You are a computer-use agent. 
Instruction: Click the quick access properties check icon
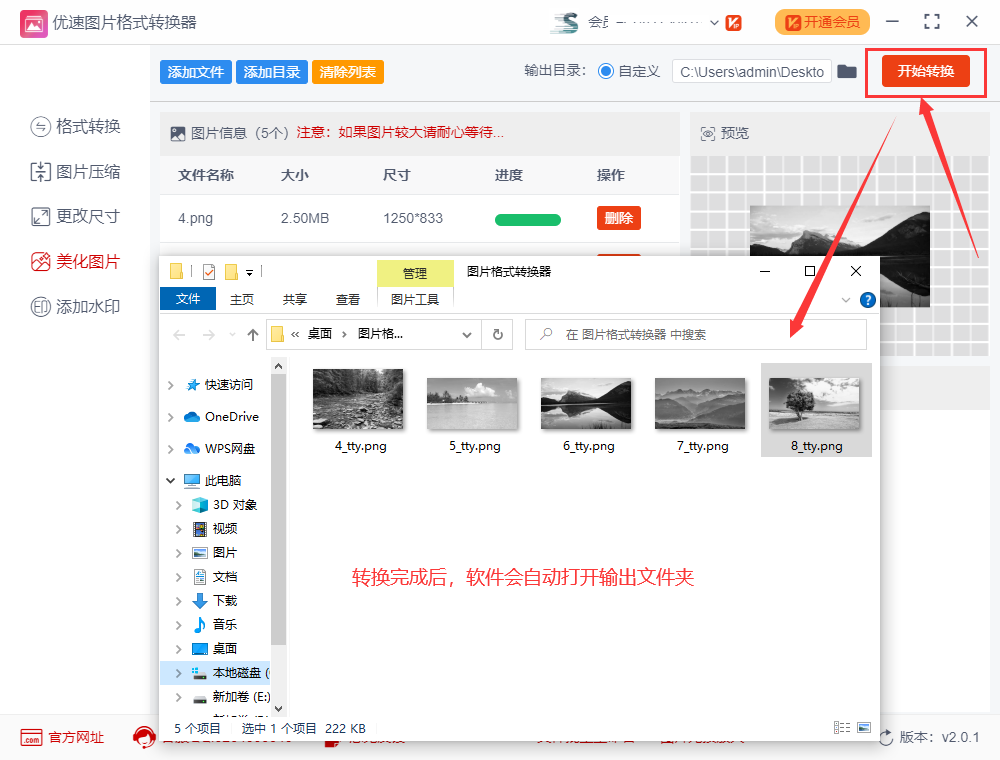(209, 272)
